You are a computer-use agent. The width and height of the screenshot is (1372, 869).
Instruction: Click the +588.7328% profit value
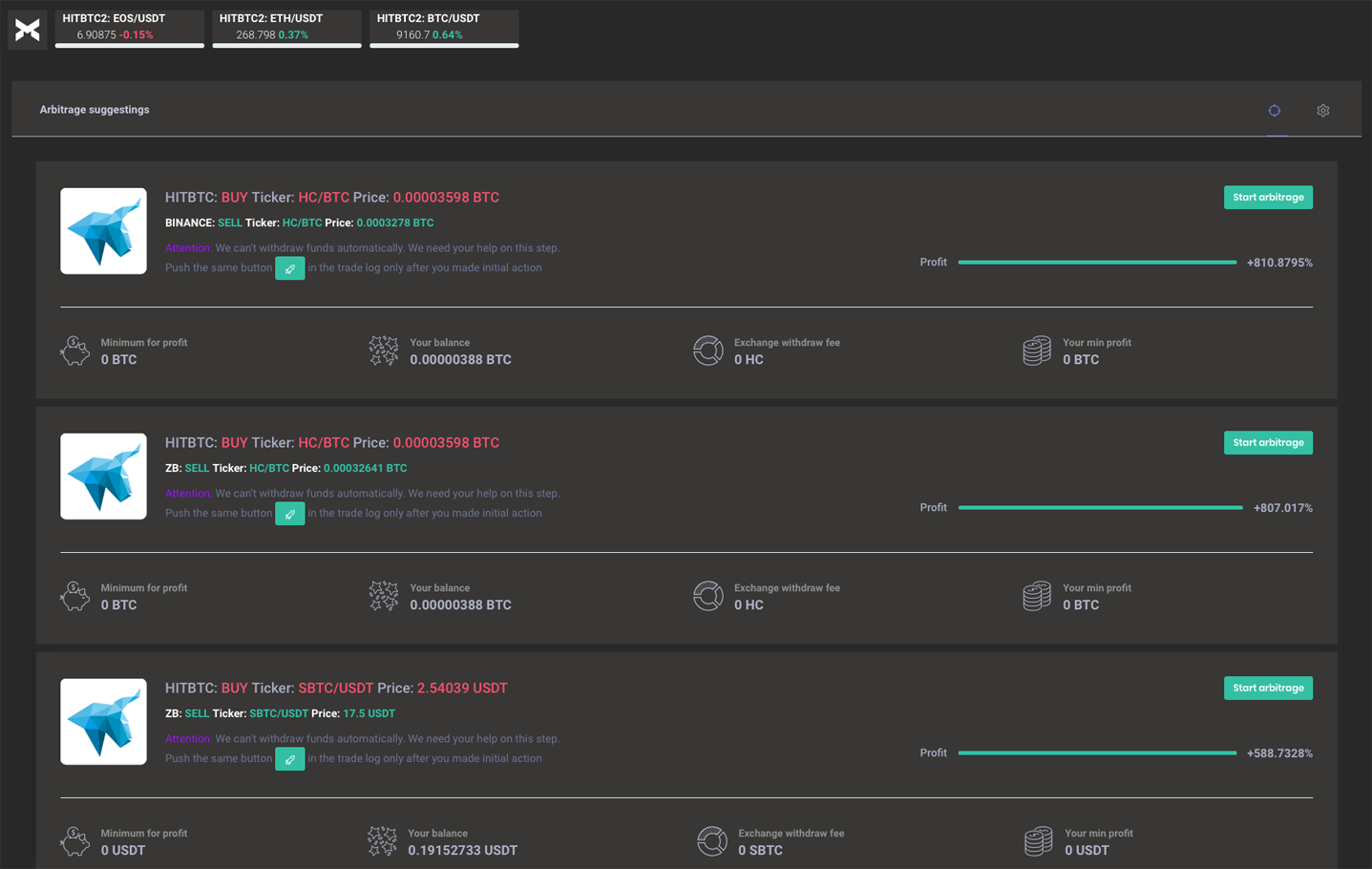pyautogui.click(x=1279, y=753)
